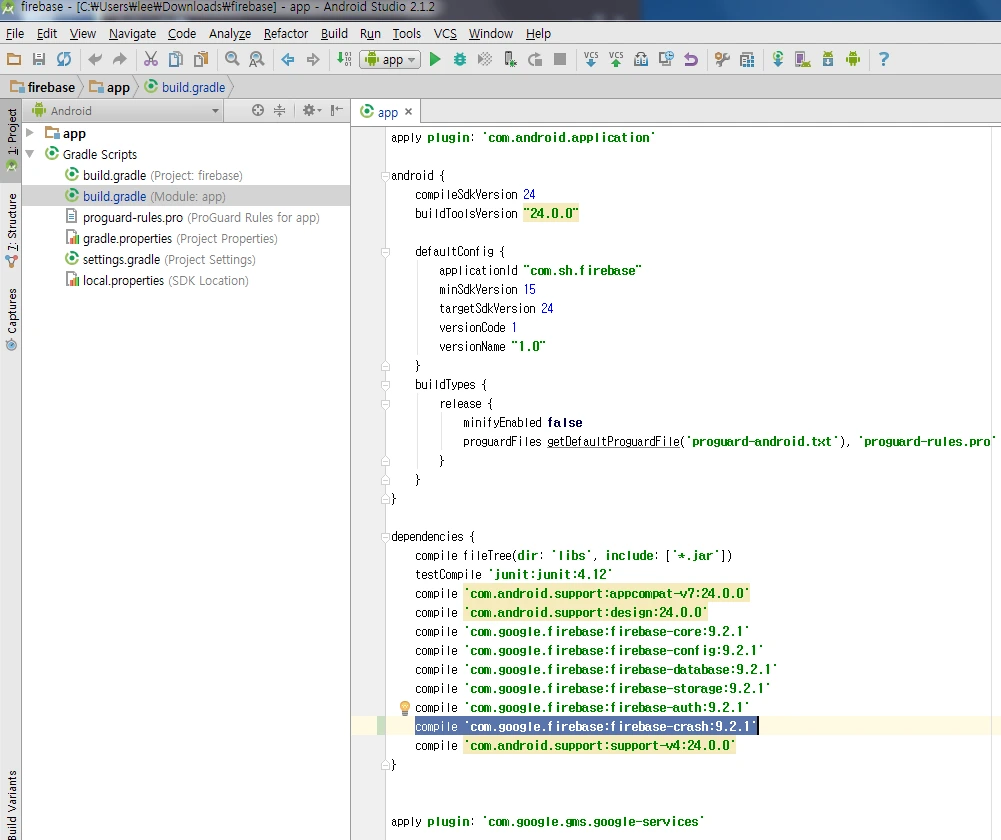Open settings.gradle in the project tree
Image resolution: width=1001 pixels, height=840 pixels.
[120, 260]
